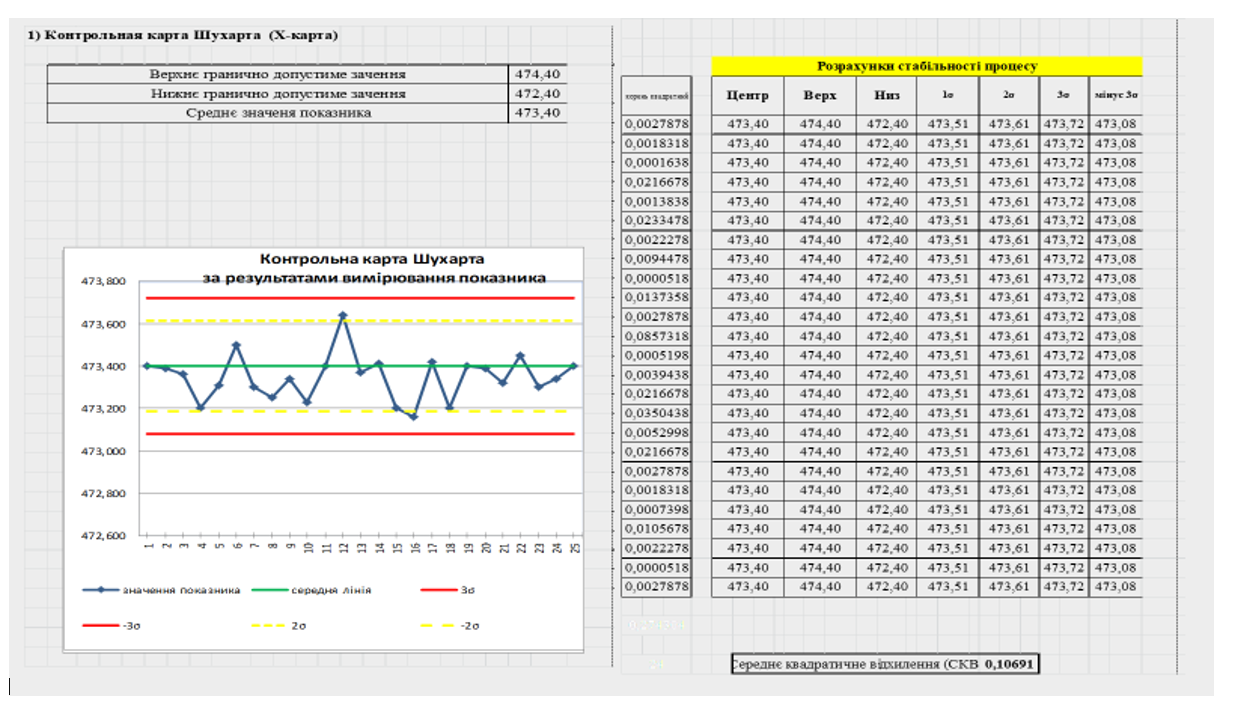Select 'Нижнє гранично допустиме зачення' label cell
This screenshot has width=1233, height=723.
(x=277, y=93)
